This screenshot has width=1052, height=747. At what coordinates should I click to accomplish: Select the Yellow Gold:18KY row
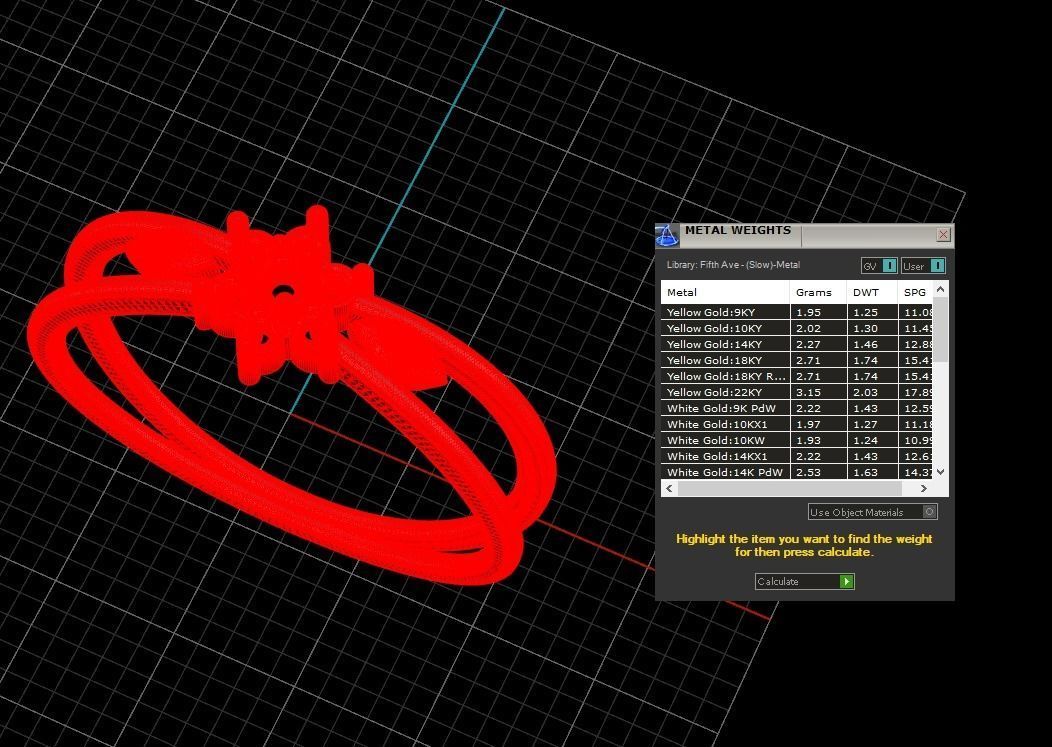coord(796,360)
